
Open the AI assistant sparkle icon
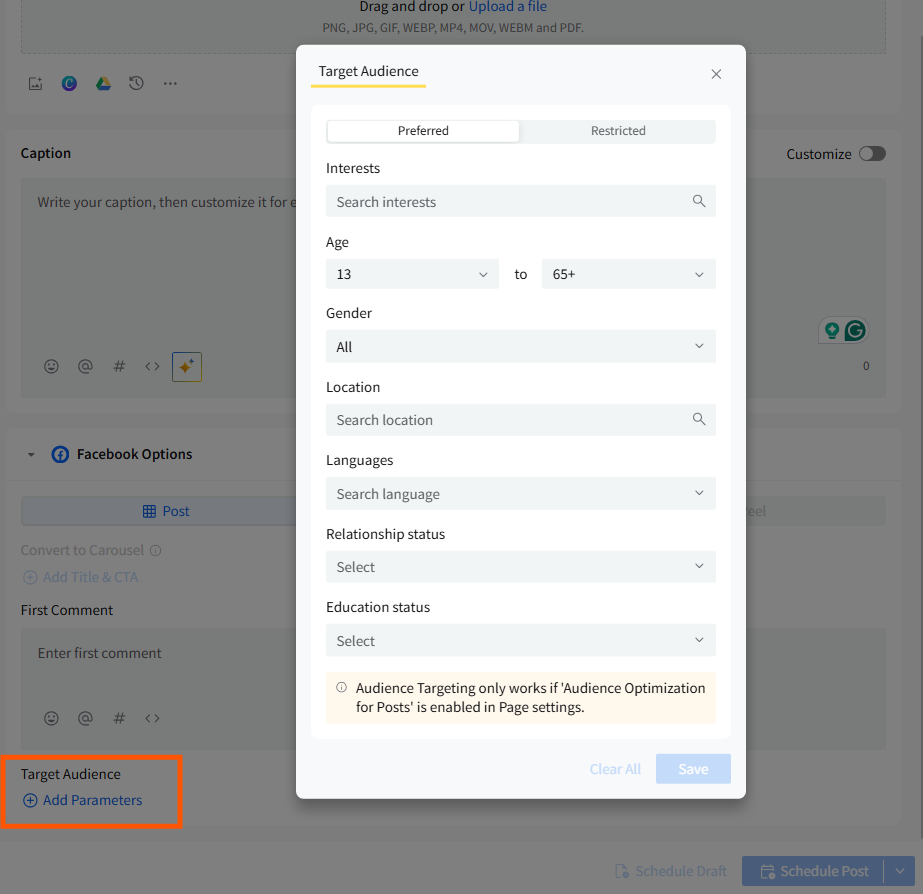187,367
